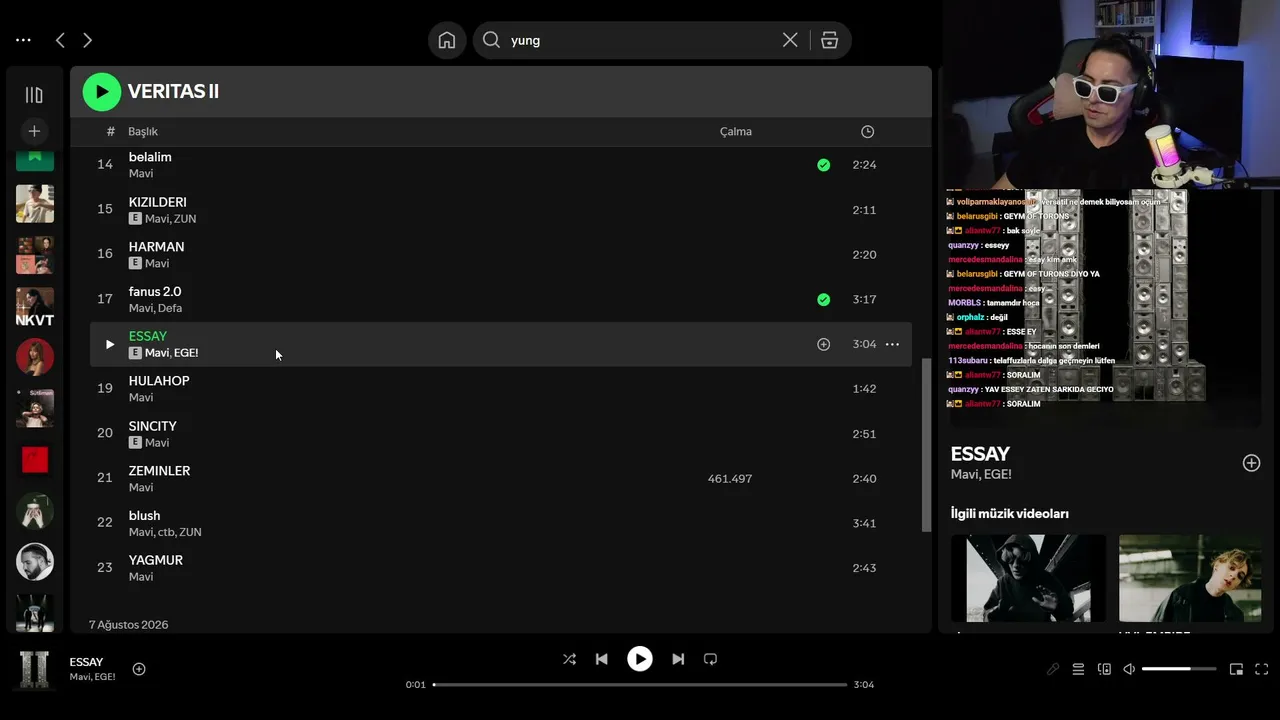Open Your Library sidebar icon

tap(34, 95)
